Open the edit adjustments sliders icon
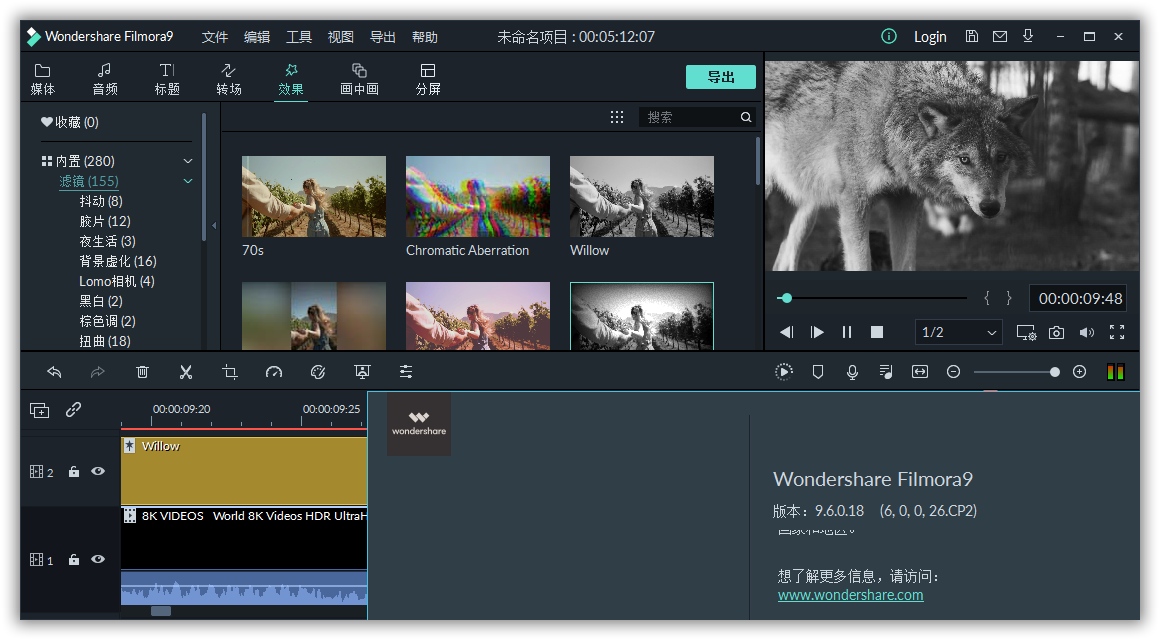Screen dimensions: 1160x640 pyautogui.click(x=406, y=372)
